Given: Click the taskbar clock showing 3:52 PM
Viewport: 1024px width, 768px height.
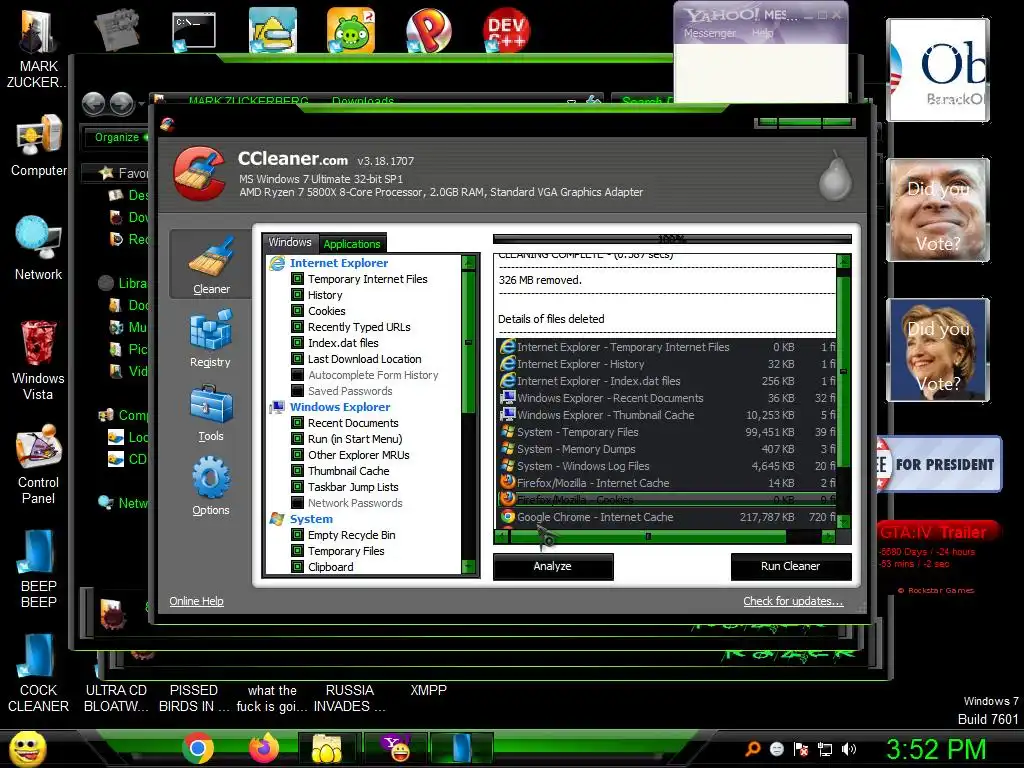Looking at the screenshot, I should (x=936, y=749).
